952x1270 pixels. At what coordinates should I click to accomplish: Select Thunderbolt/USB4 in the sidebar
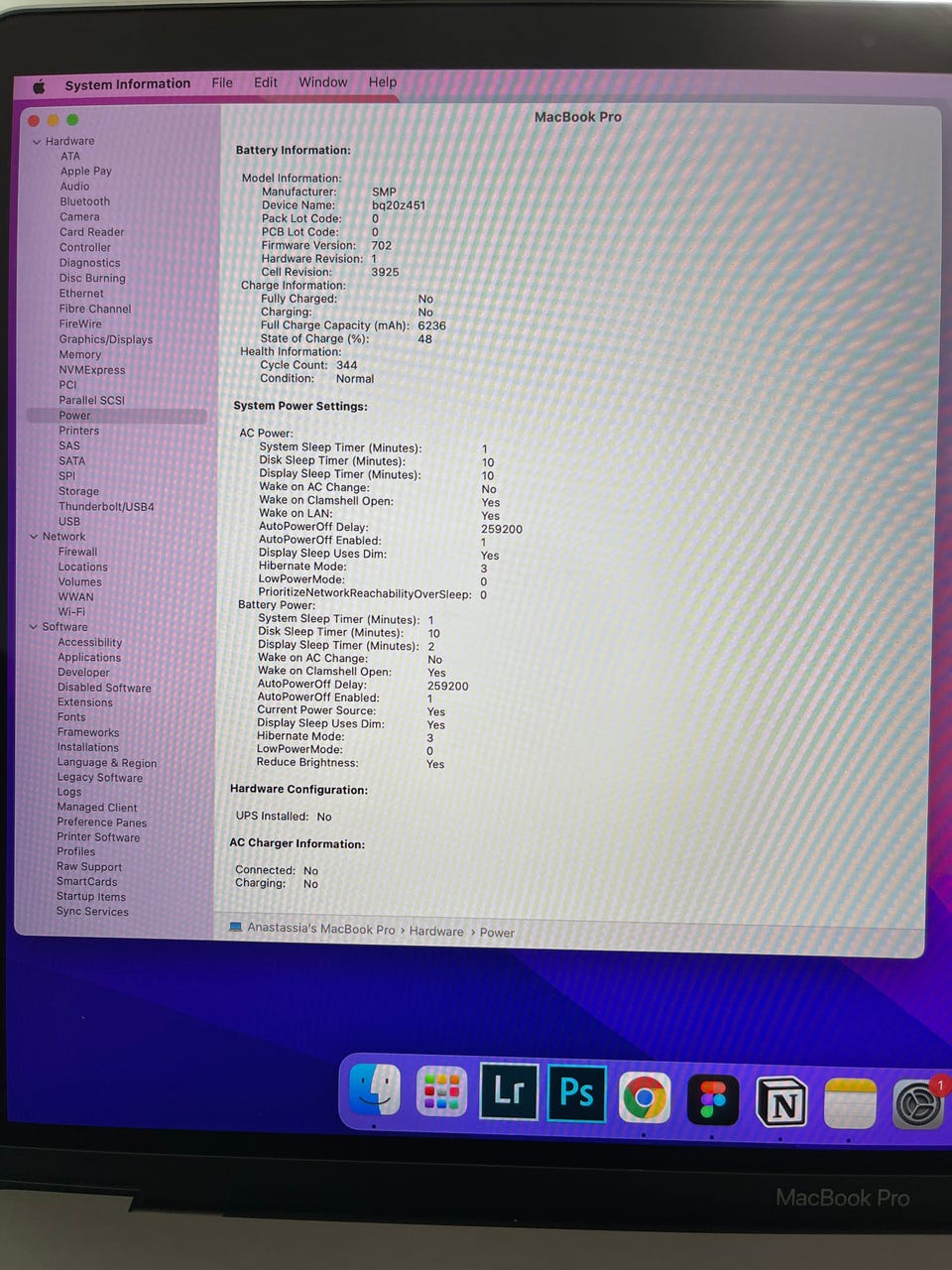coord(106,506)
